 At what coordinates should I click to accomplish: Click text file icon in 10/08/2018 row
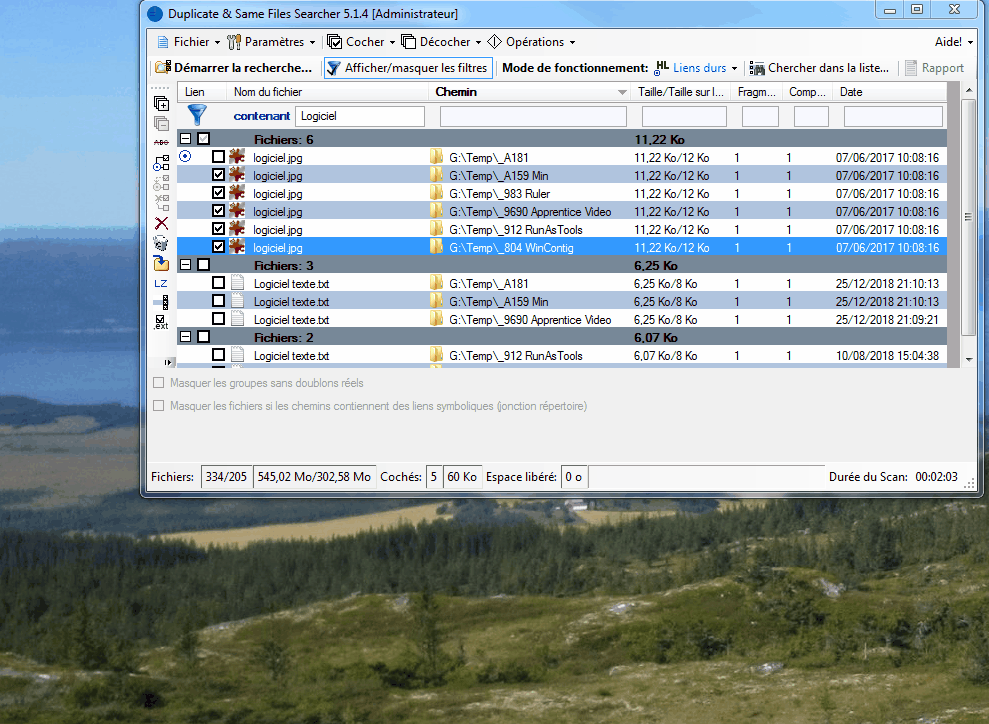tap(238, 355)
